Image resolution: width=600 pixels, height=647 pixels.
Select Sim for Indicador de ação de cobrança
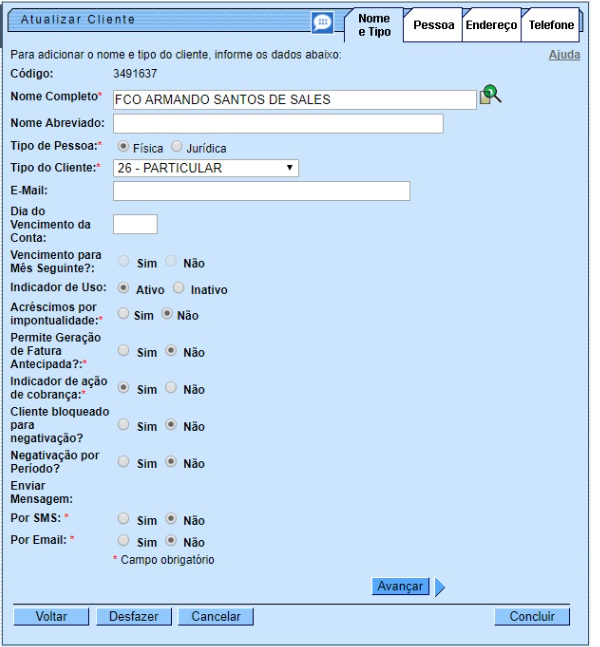click(123, 388)
